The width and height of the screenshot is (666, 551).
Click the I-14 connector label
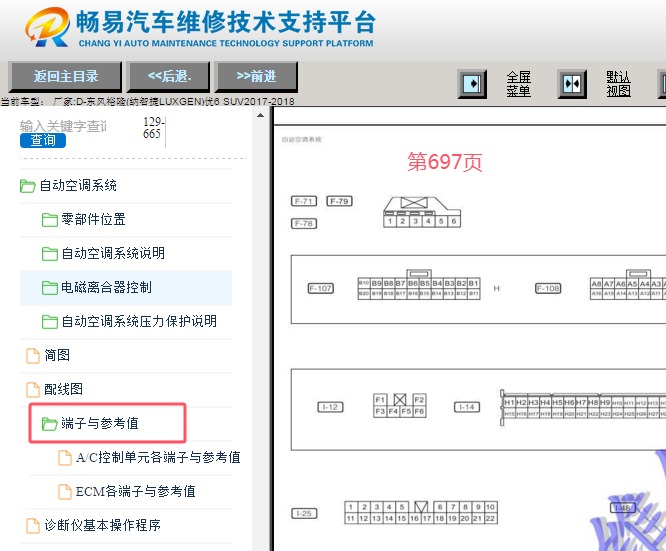point(467,407)
